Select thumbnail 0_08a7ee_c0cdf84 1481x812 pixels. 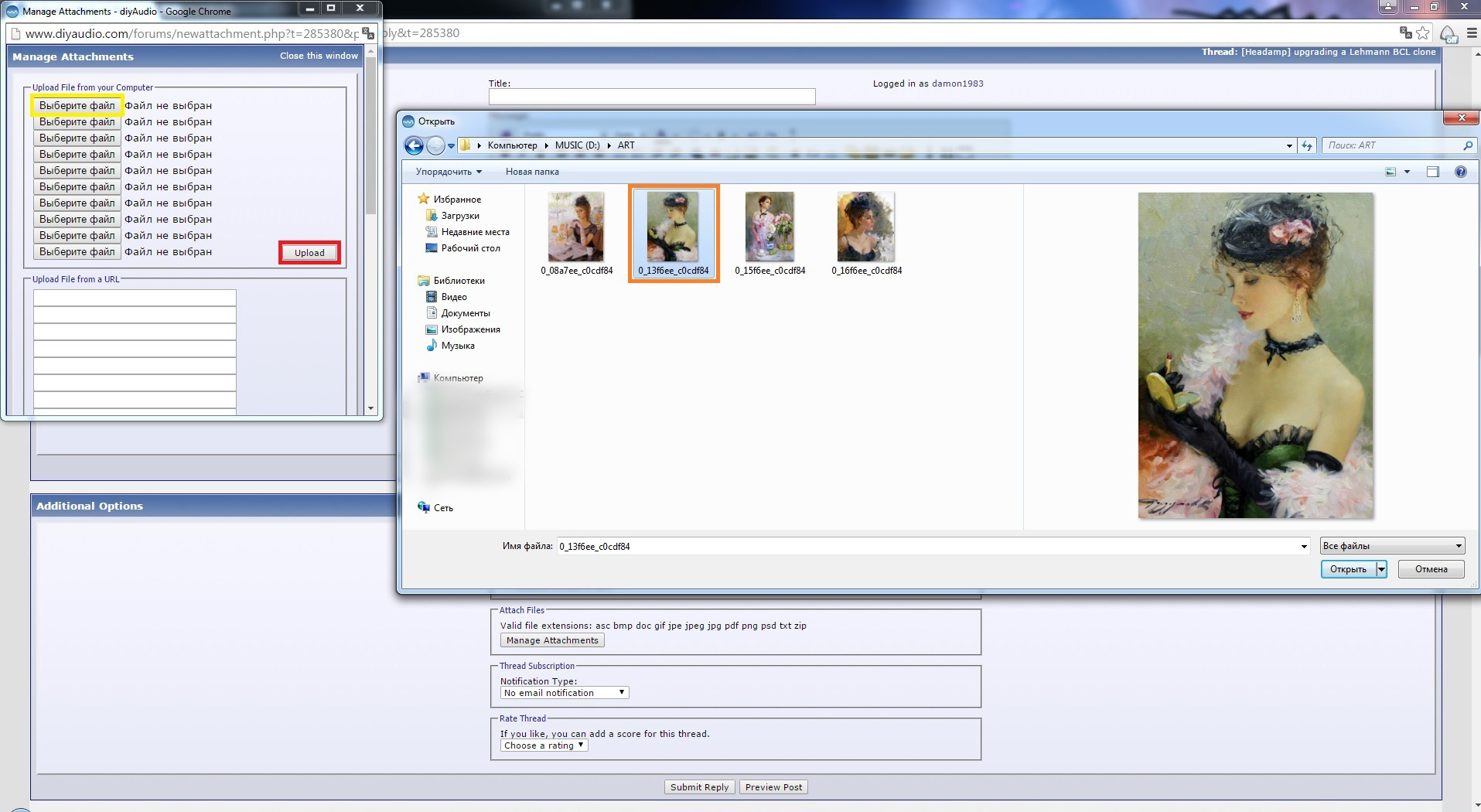coord(576,233)
